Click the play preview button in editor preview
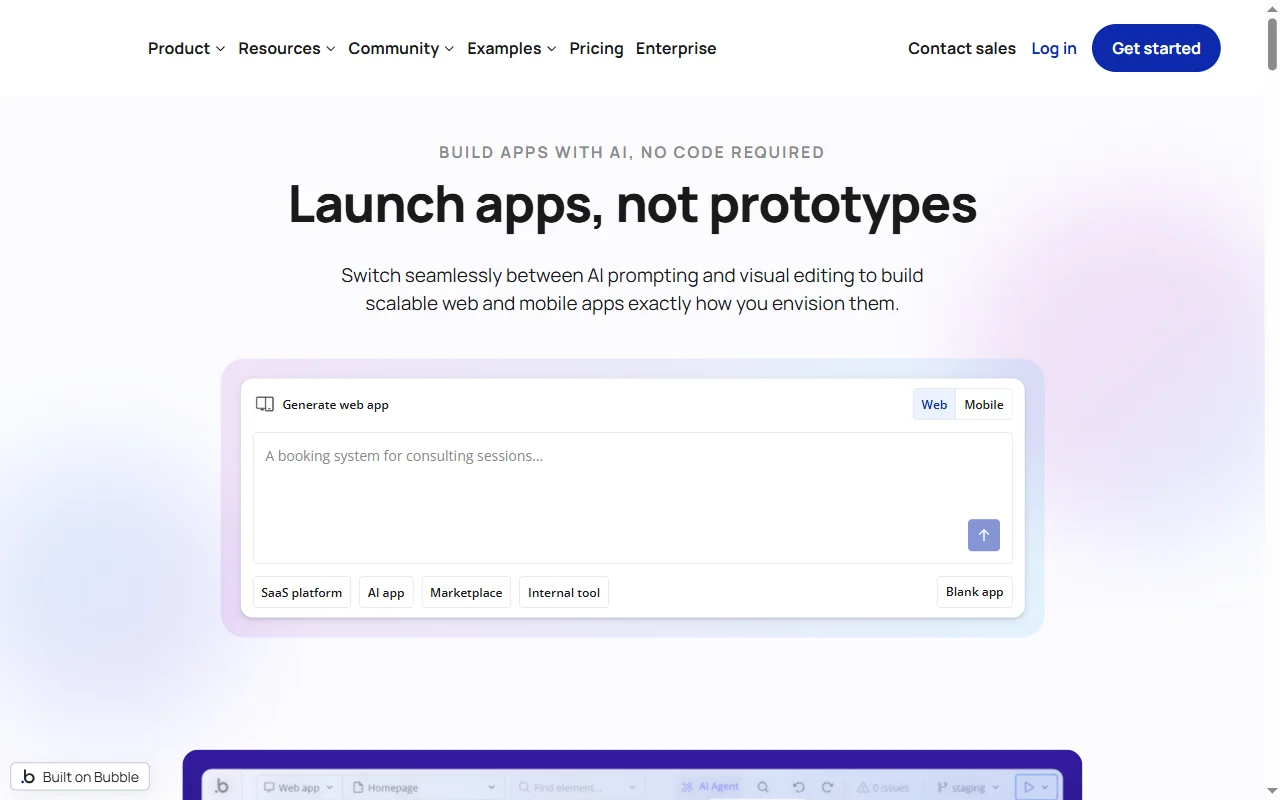Screen dimensions: 1280x800 (x=1036, y=787)
